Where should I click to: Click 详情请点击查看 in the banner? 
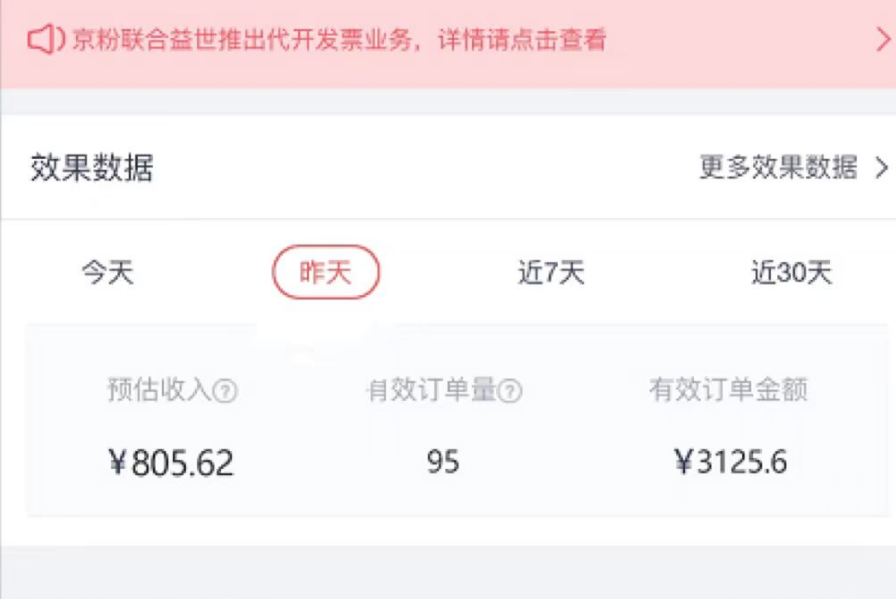pos(525,37)
